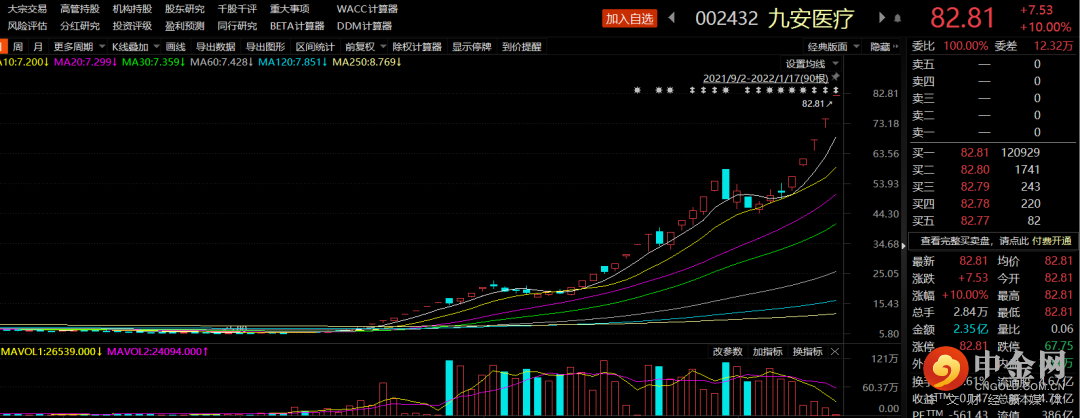Click the 付费开通 link

click(x=1050, y=241)
